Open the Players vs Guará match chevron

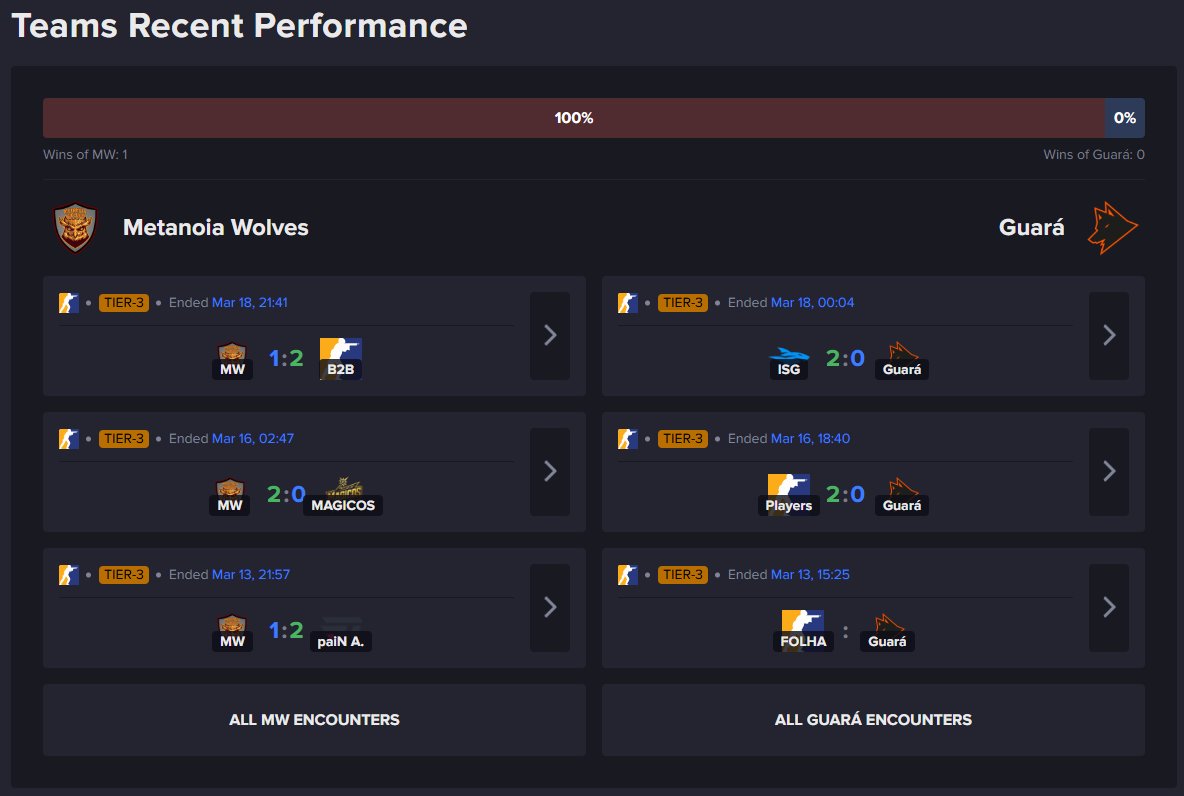point(1108,472)
